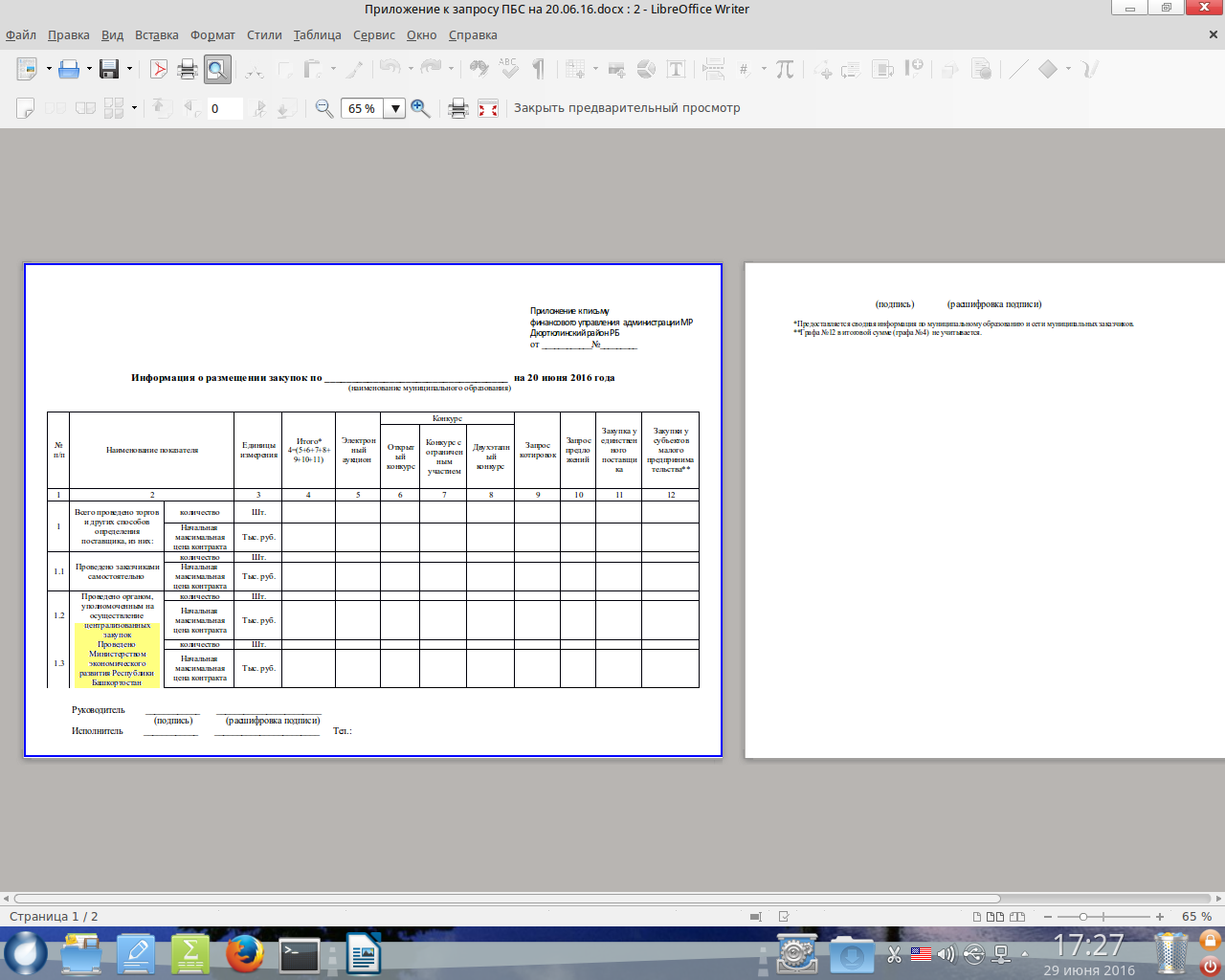Open Firefox from the taskbar
Screen dimensions: 1225x980
click(245, 954)
